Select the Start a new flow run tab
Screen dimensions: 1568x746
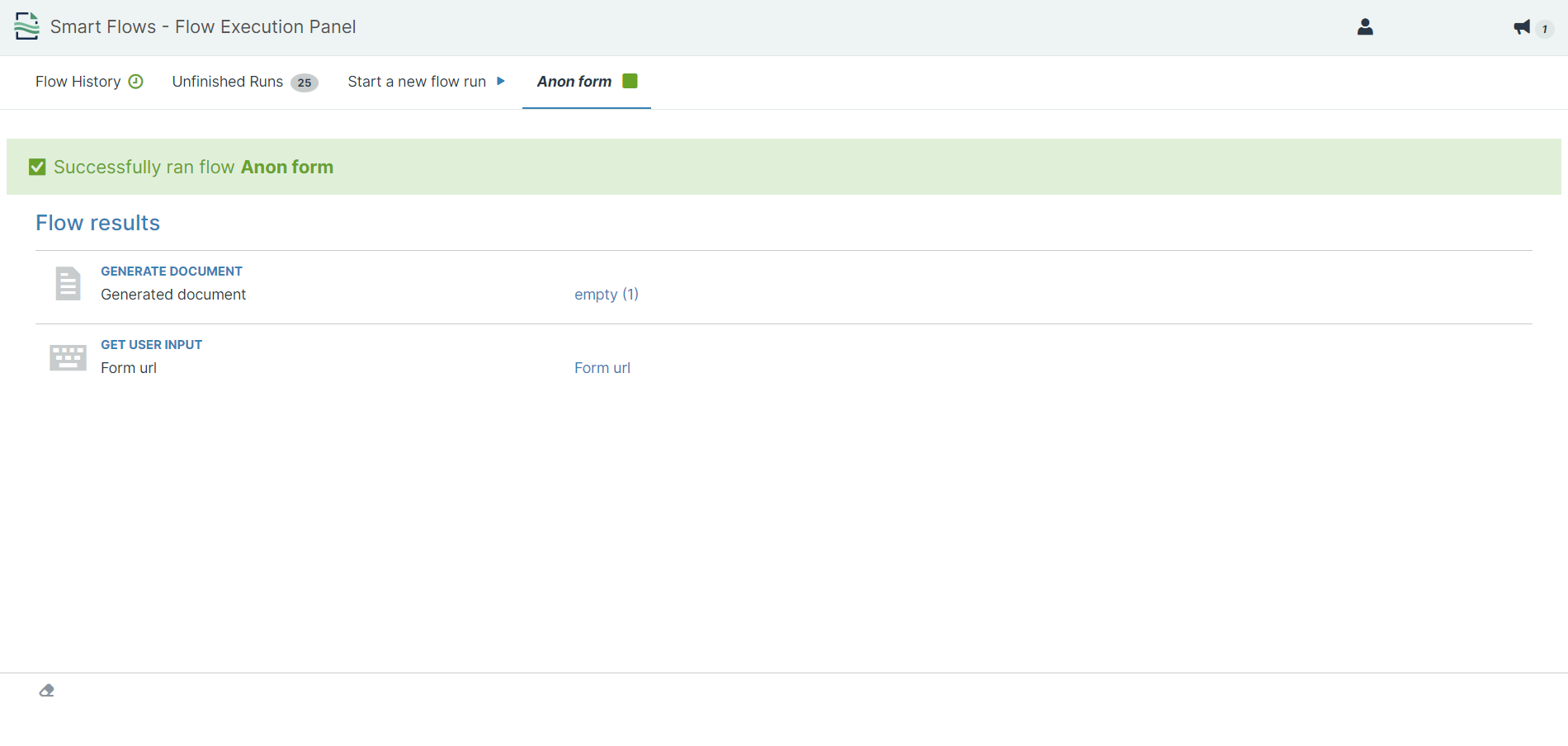[417, 82]
